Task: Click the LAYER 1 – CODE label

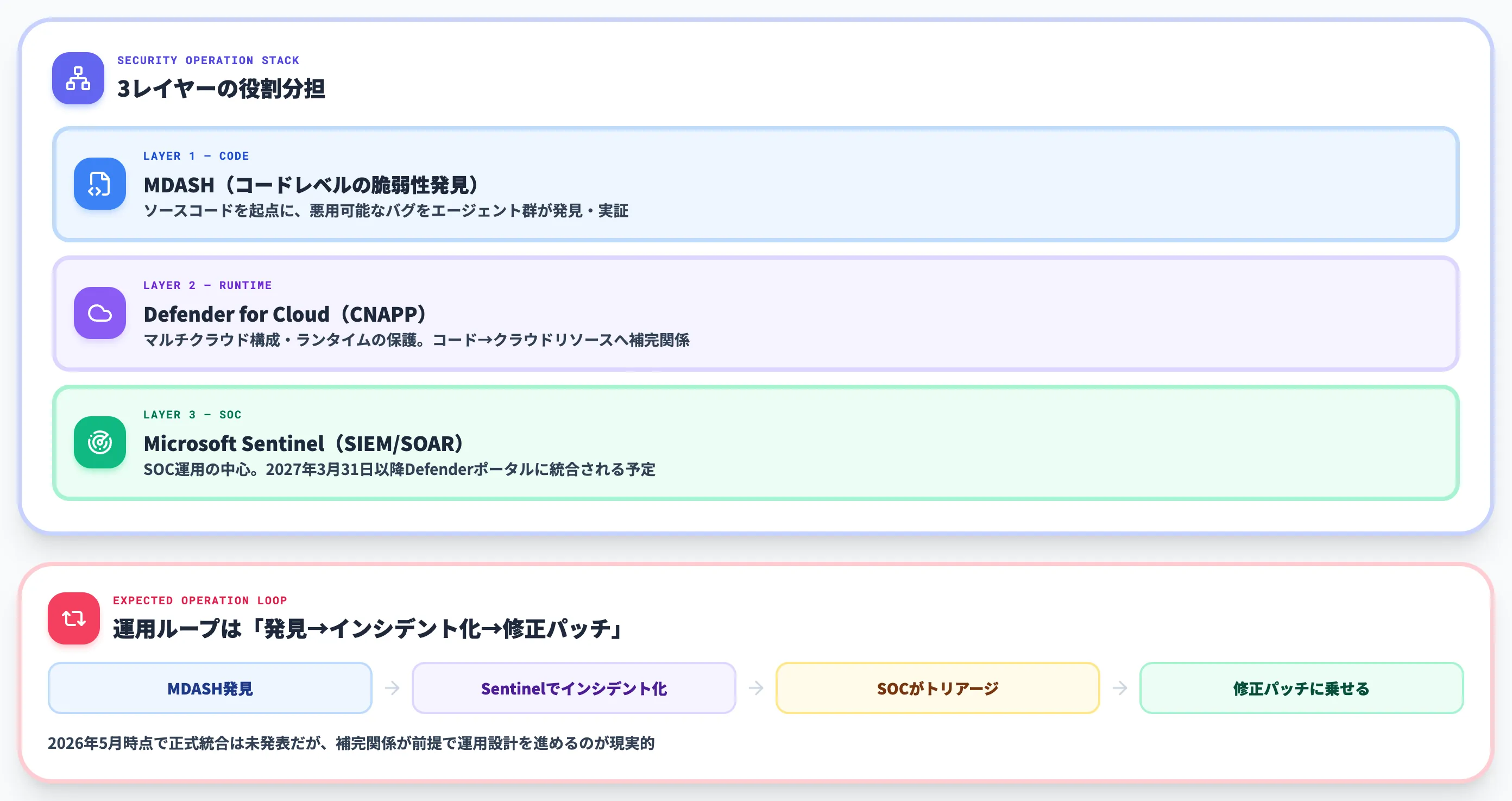Action: (x=197, y=156)
